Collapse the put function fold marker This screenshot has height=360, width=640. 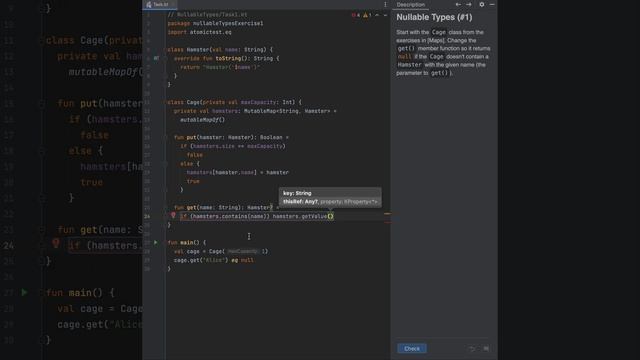pyautogui.click(x=166, y=138)
